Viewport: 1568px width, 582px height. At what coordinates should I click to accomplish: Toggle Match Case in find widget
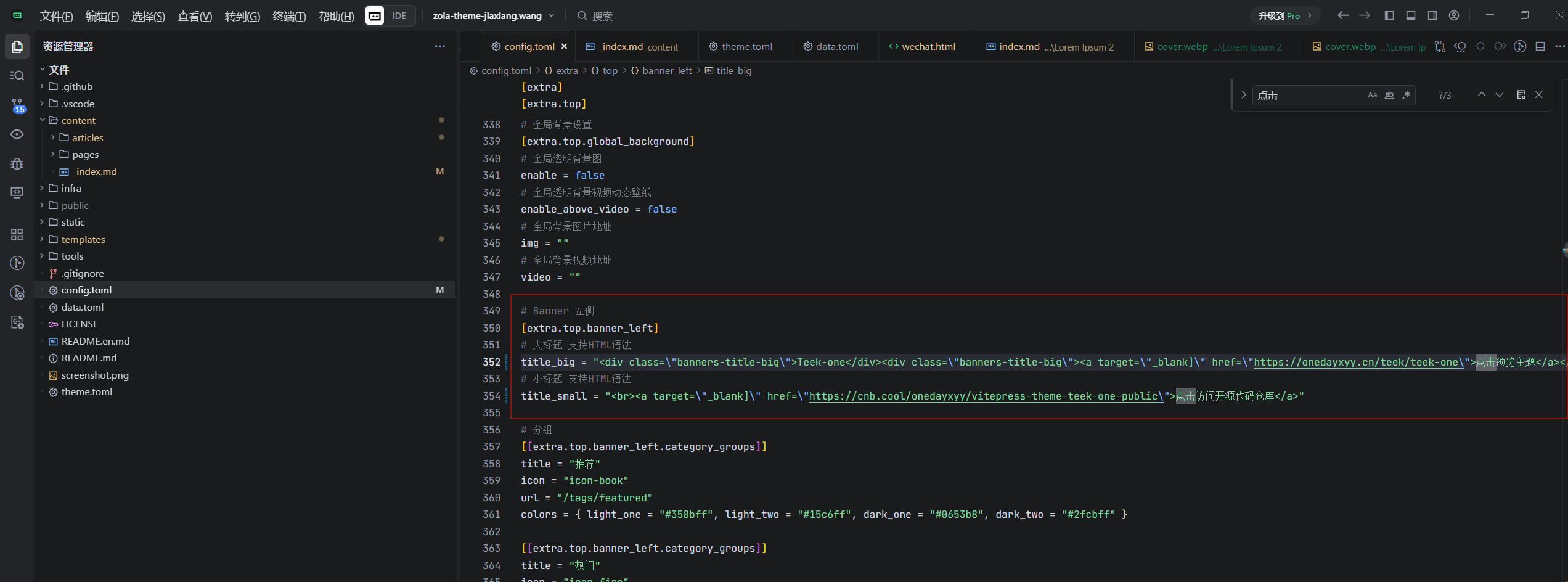point(1372,95)
